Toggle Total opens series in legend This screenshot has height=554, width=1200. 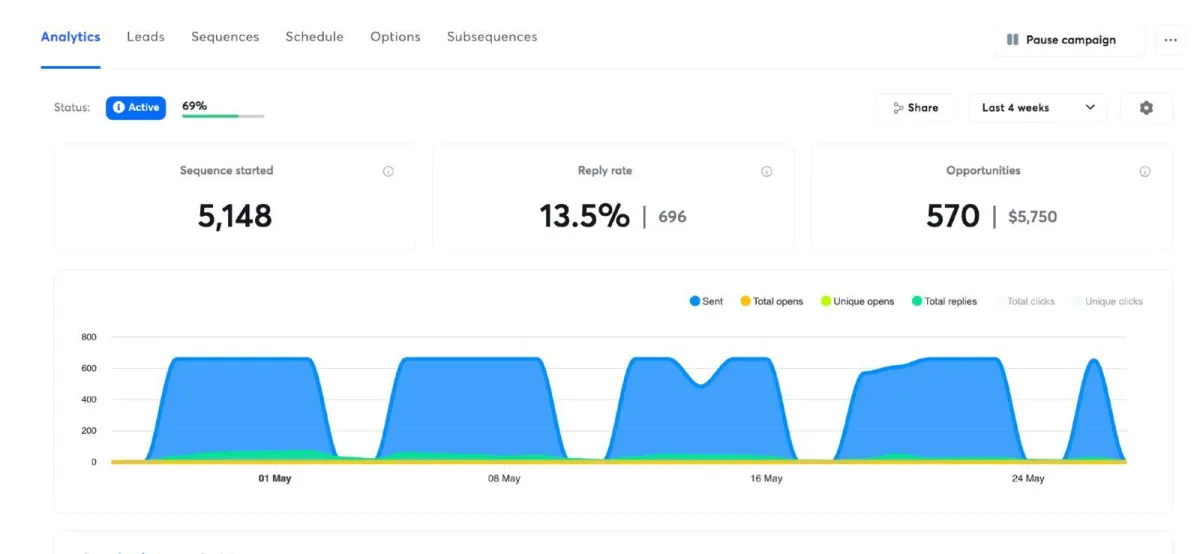[x=771, y=301]
